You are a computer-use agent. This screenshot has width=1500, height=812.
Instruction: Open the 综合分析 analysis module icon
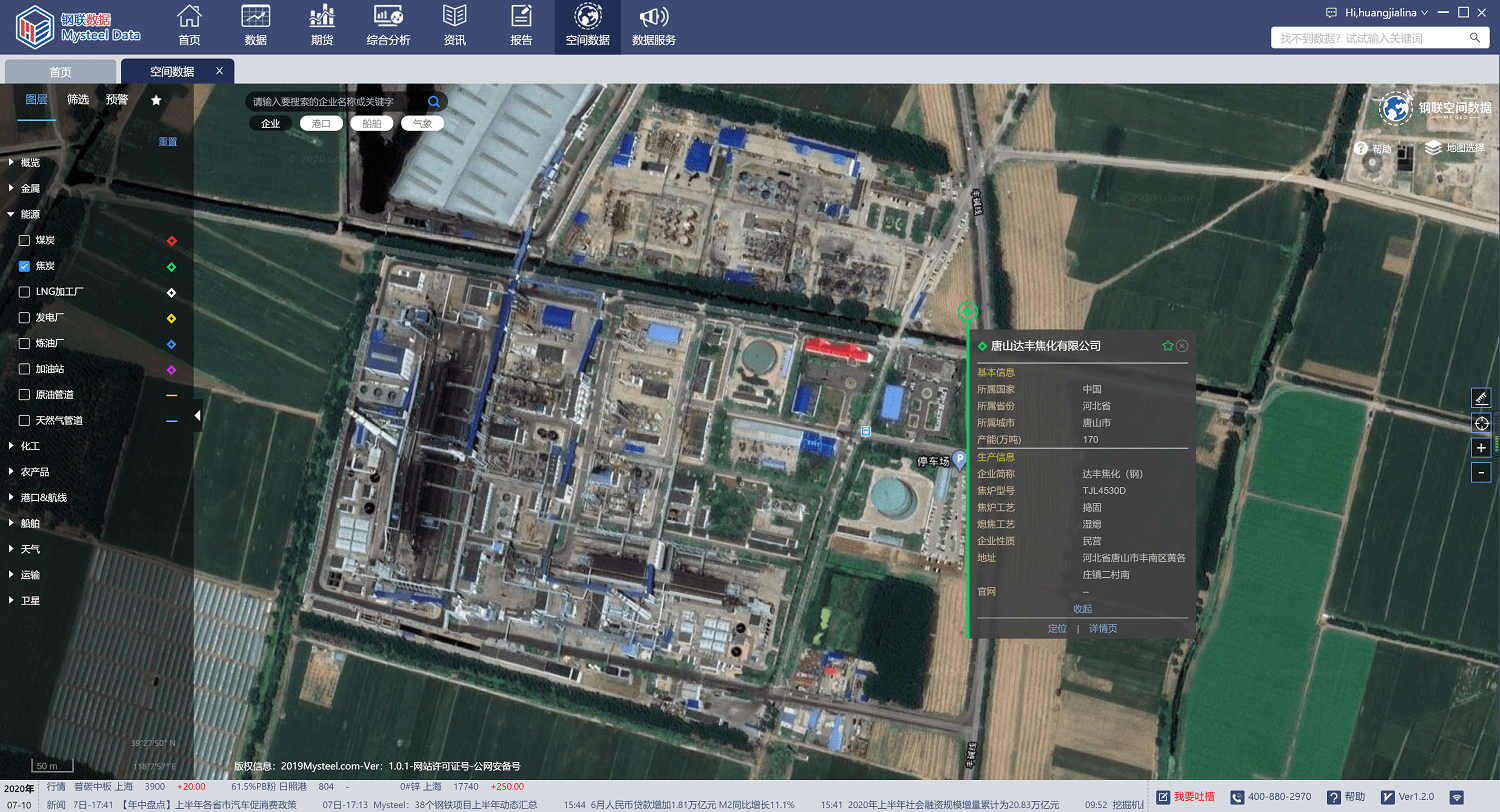point(388,26)
